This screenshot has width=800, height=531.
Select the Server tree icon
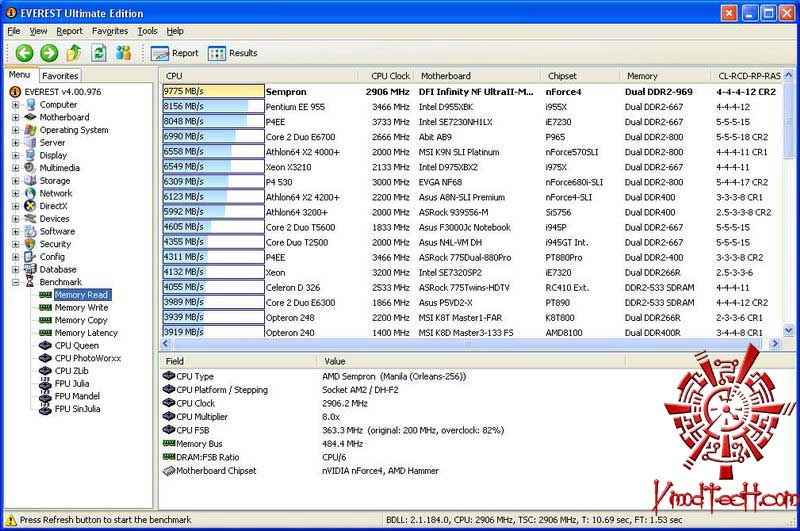coord(31,143)
